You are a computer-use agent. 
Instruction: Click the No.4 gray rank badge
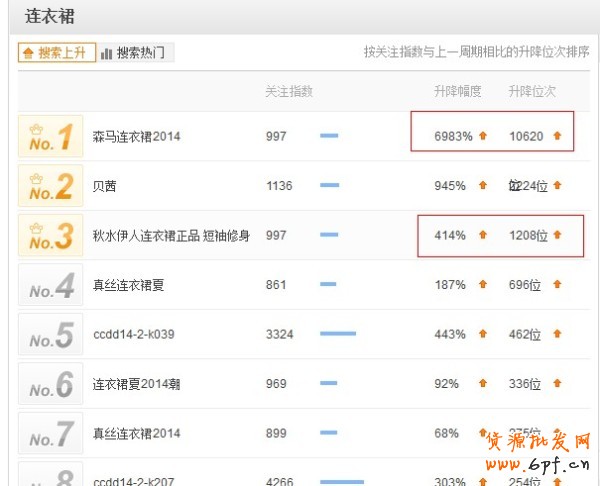(50, 285)
